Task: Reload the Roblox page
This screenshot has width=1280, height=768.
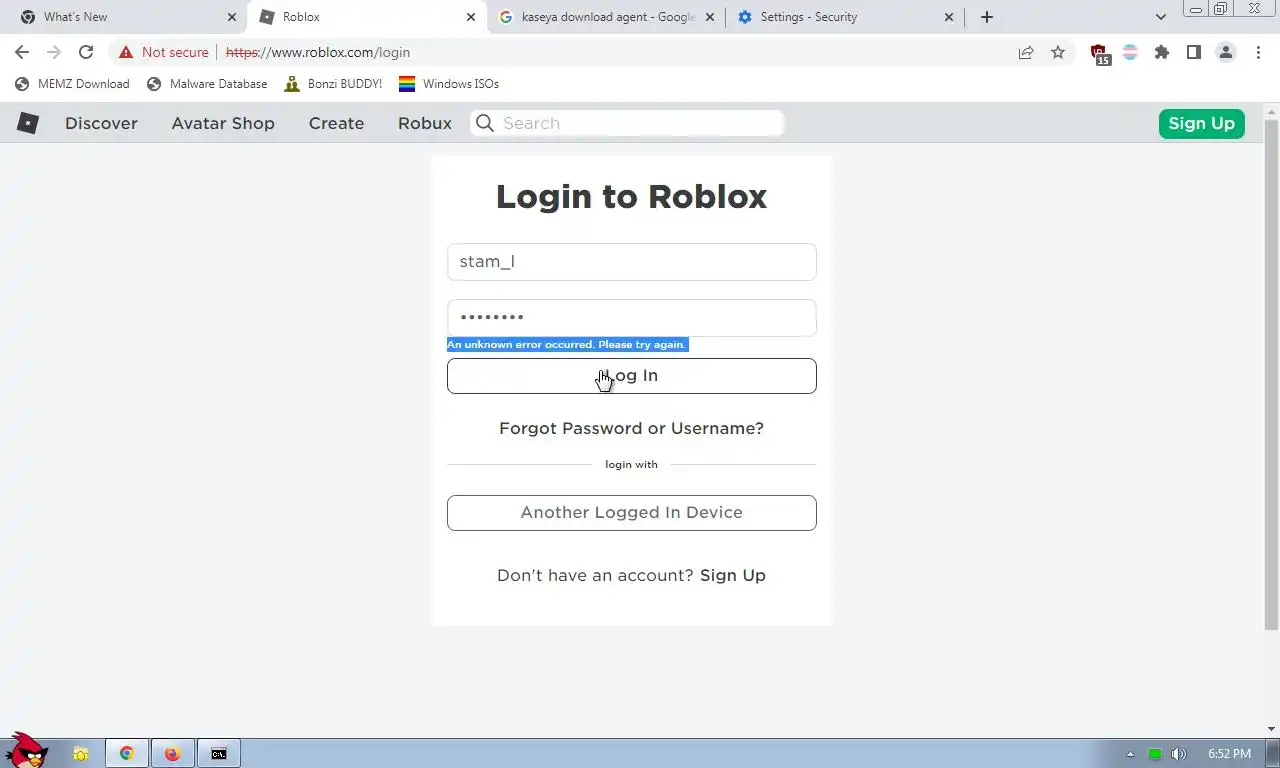Action: click(86, 52)
